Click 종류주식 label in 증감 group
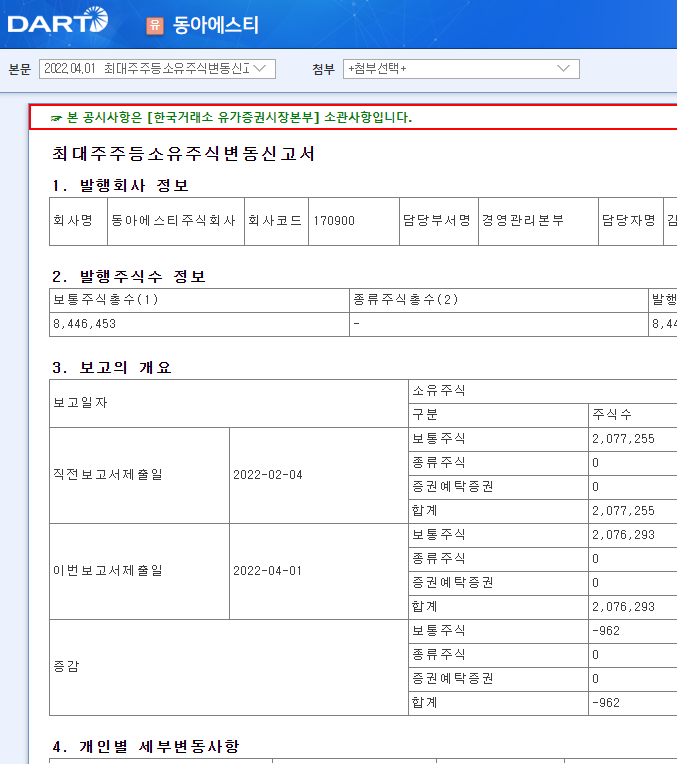The height and width of the screenshot is (764, 677). coord(439,655)
